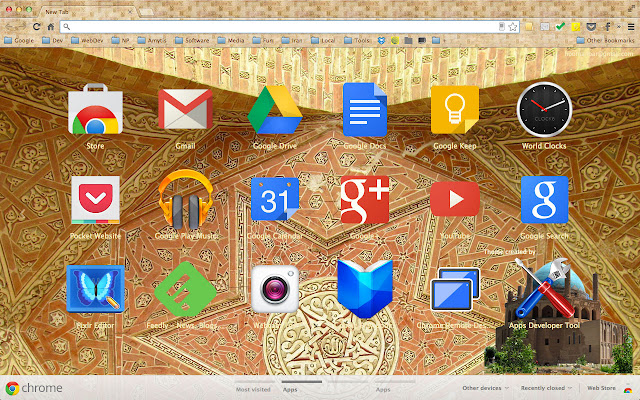
Task: Open the Chrome Web Store app
Action: coord(95,109)
